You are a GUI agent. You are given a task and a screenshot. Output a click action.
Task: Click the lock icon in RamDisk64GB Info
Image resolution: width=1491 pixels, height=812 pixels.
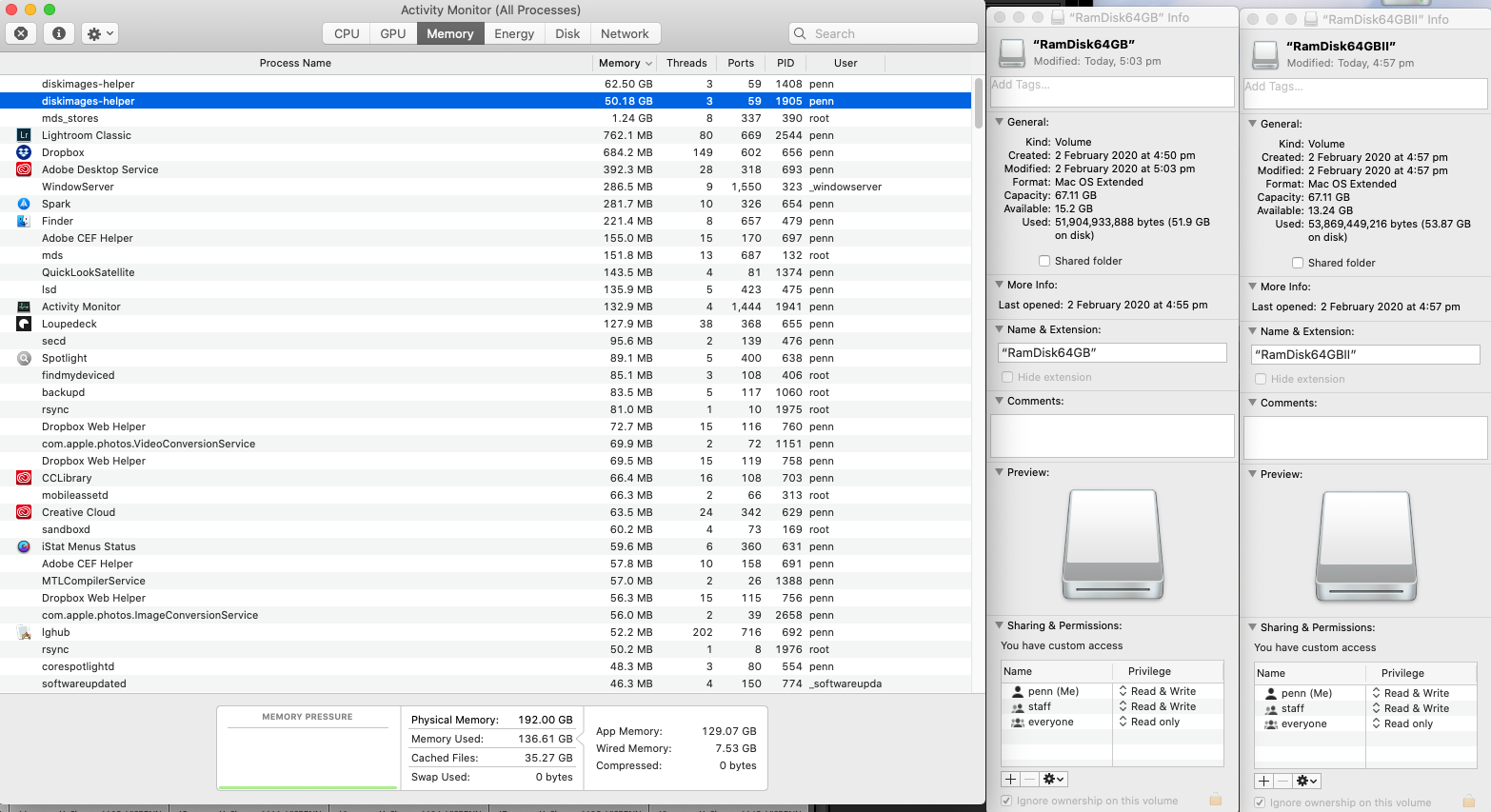coord(1216,800)
